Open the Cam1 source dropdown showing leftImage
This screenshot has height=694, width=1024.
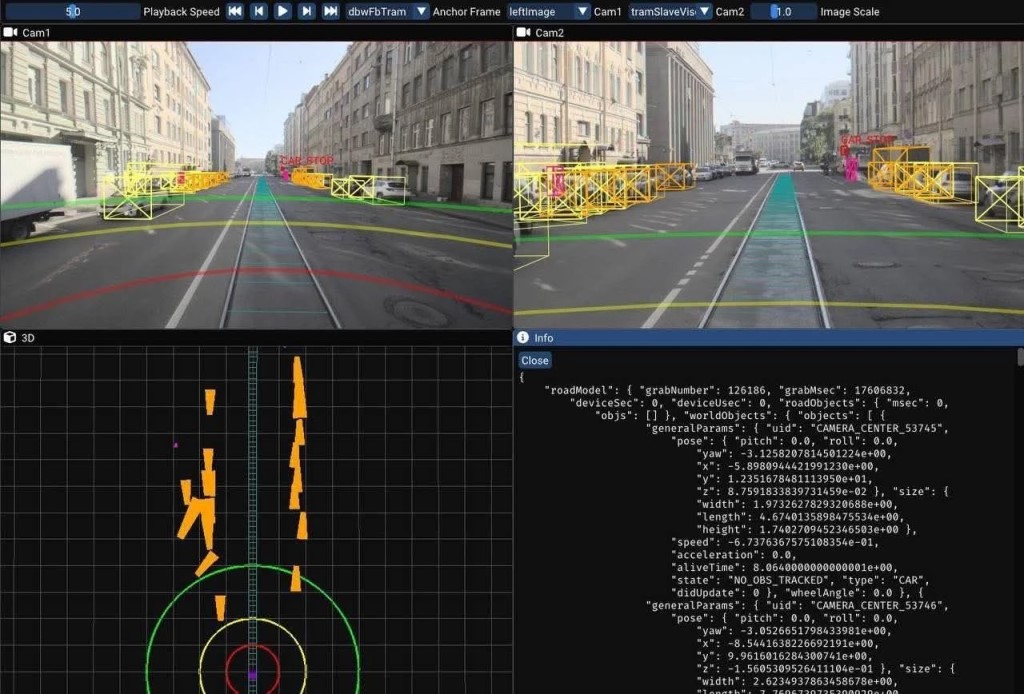point(549,11)
